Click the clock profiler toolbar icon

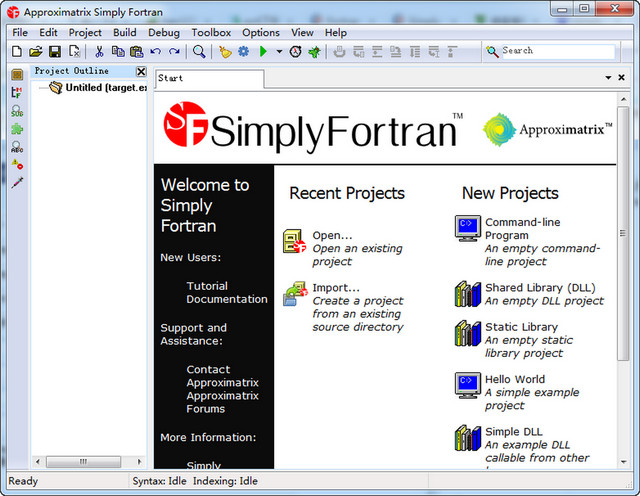point(296,51)
